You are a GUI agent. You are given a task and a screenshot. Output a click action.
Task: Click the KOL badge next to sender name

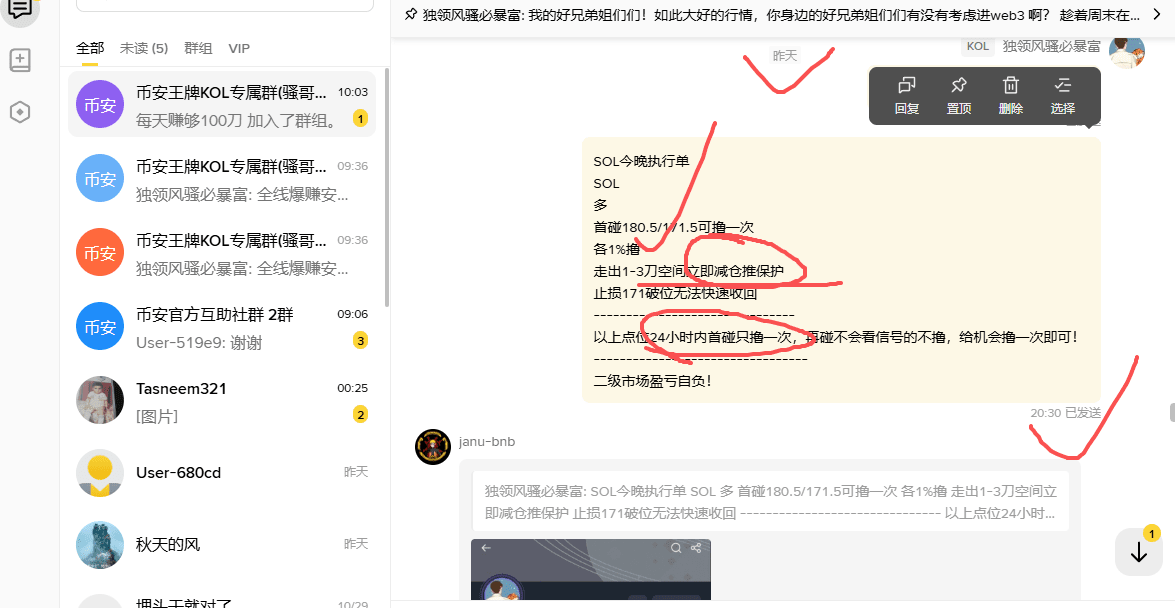click(977, 46)
